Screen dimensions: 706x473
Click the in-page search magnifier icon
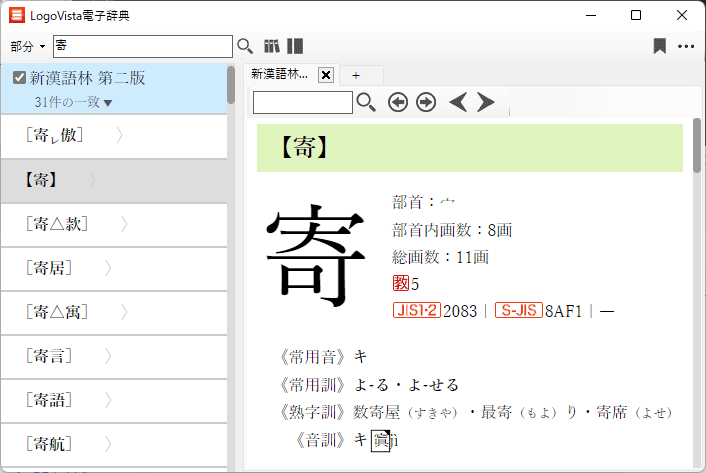(x=366, y=102)
